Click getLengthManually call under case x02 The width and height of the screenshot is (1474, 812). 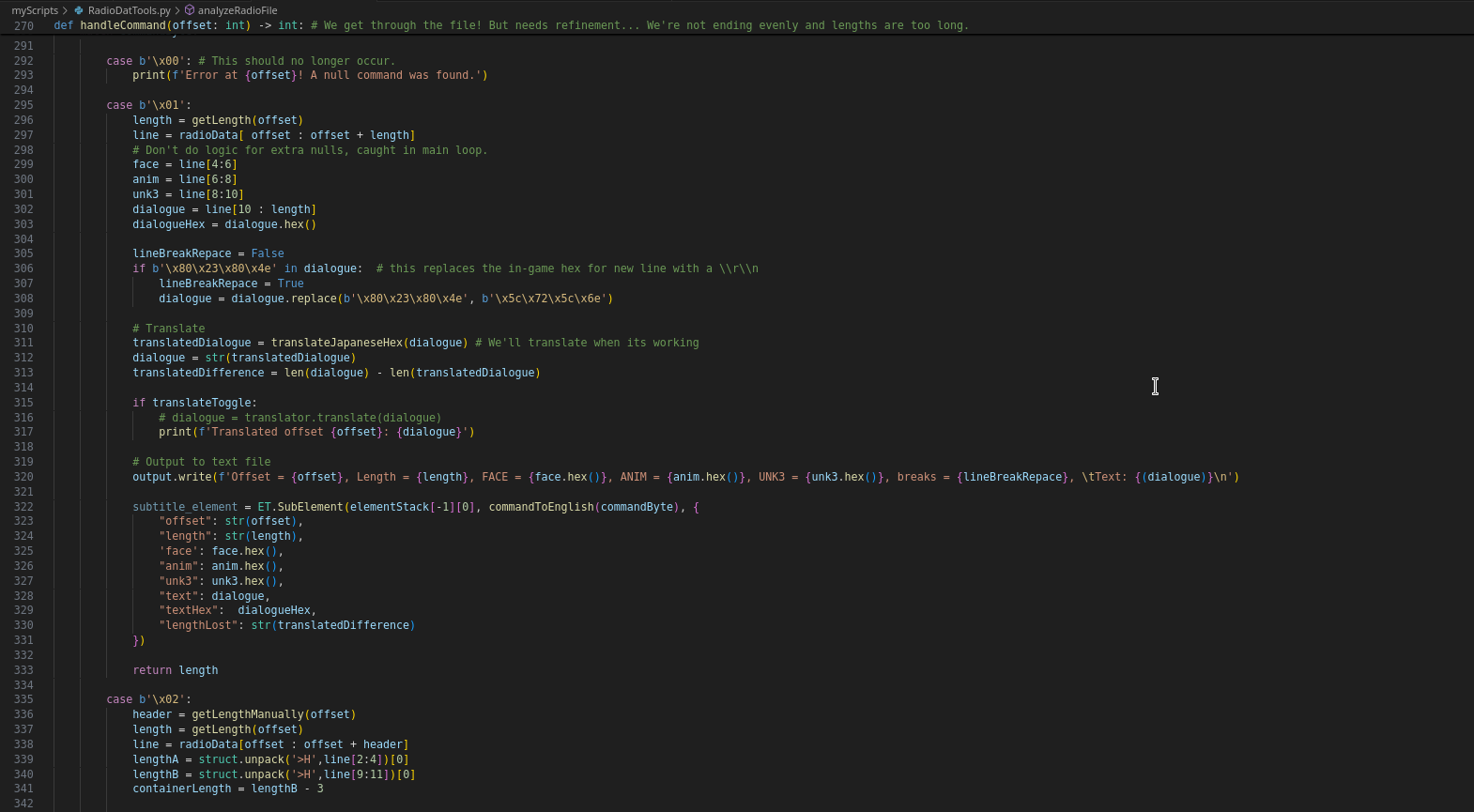[248, 714]
